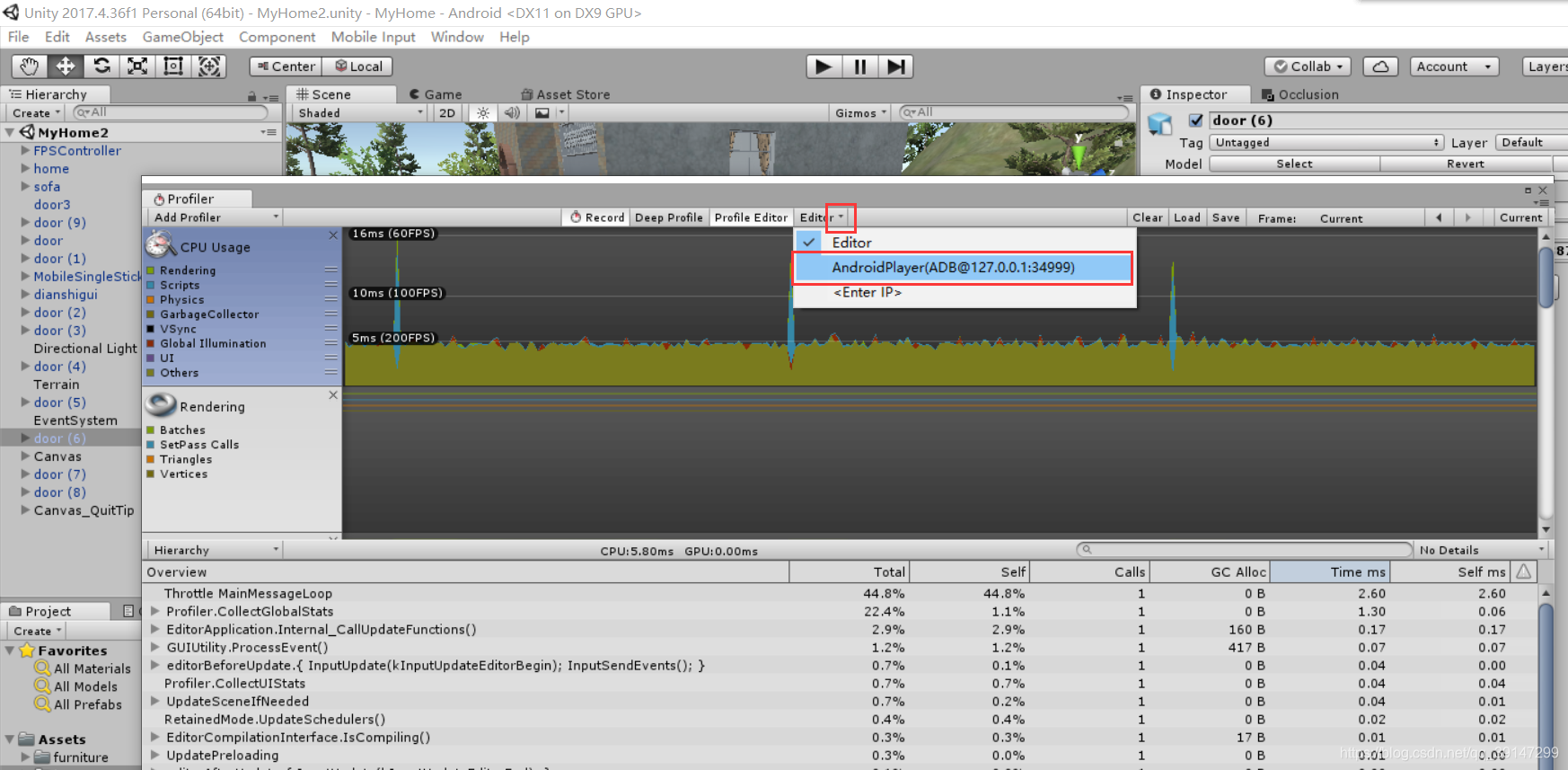
Task: Select the Scale tool
Action: point(137,66)
